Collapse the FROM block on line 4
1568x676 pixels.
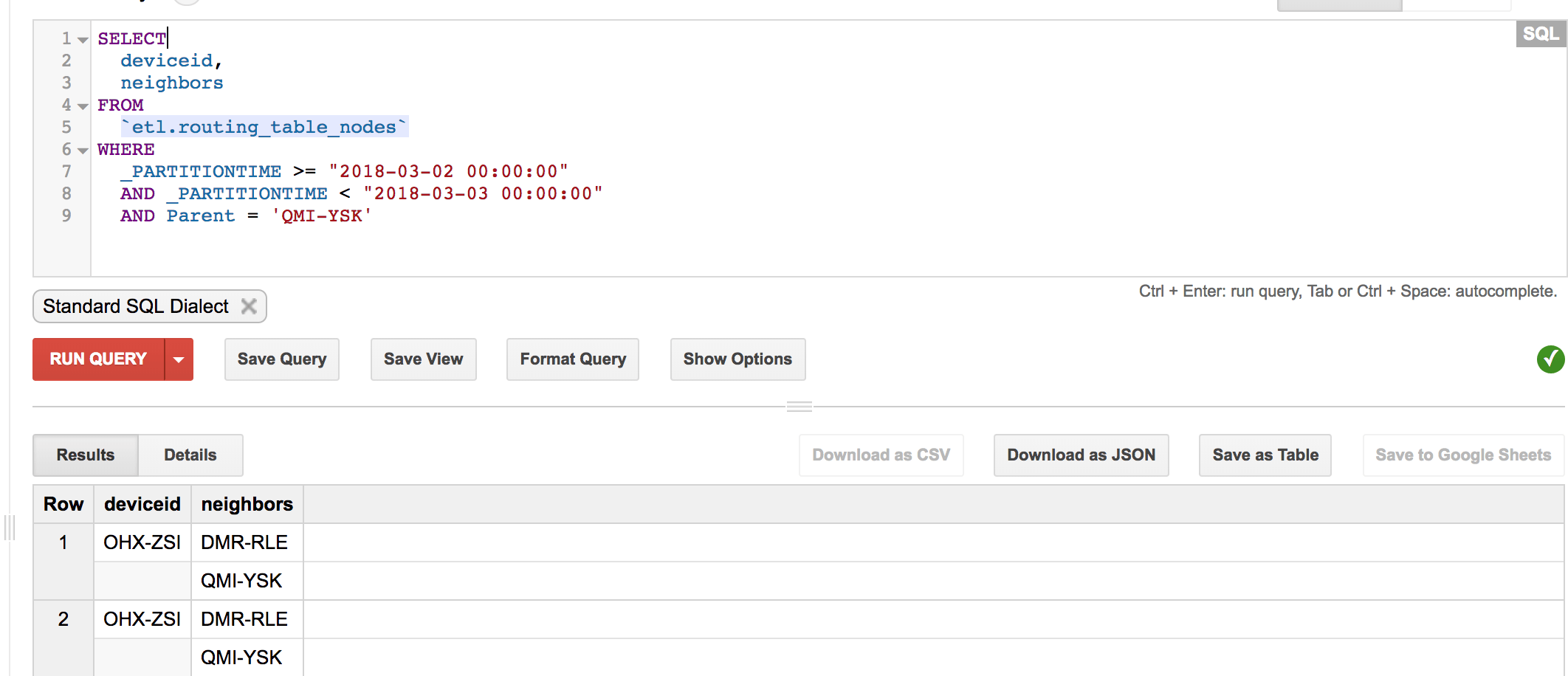tap(83, 106)
